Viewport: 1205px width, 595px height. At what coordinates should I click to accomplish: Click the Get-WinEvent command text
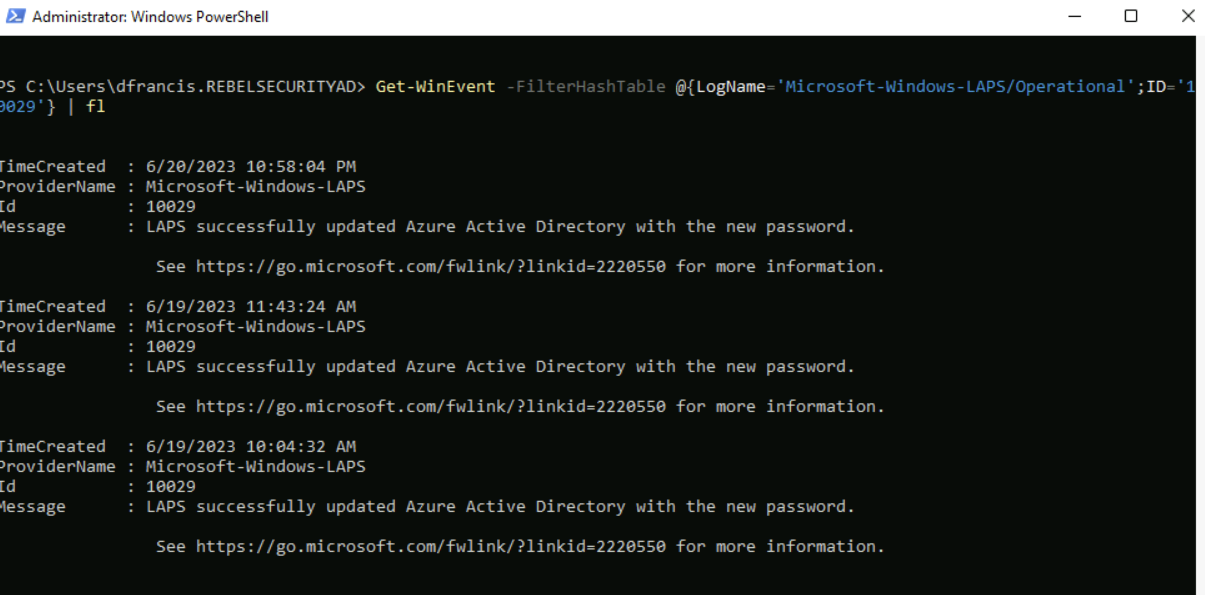tap(435, 87)
